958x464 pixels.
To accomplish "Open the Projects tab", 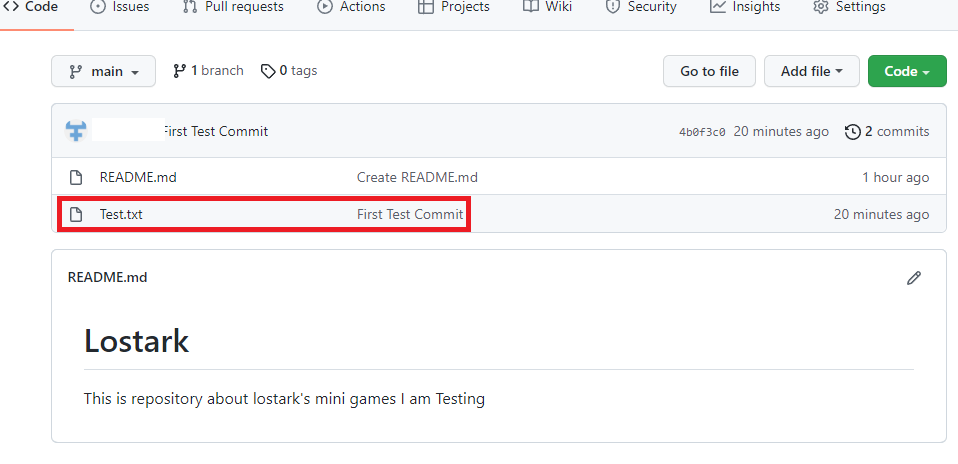I will coord(453,7).
